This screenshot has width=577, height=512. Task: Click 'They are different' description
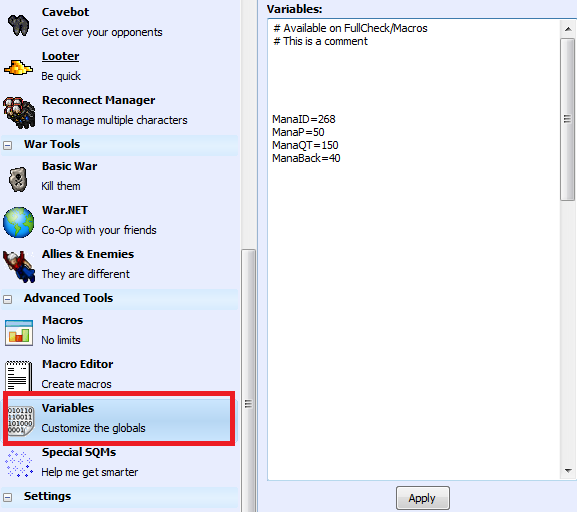click(x=85, y=274)
